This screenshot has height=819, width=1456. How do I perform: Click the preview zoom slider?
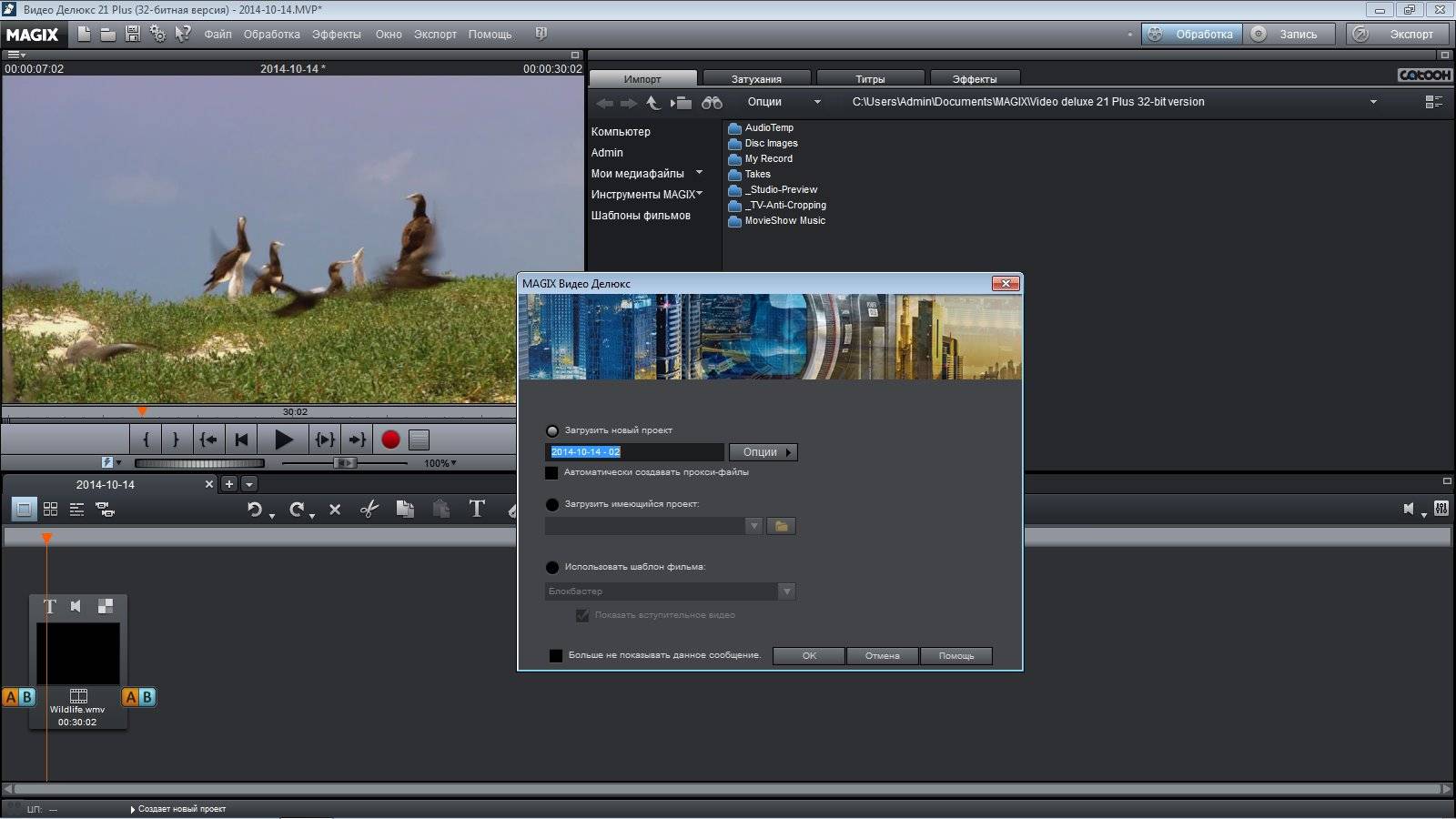click(344, 463)
